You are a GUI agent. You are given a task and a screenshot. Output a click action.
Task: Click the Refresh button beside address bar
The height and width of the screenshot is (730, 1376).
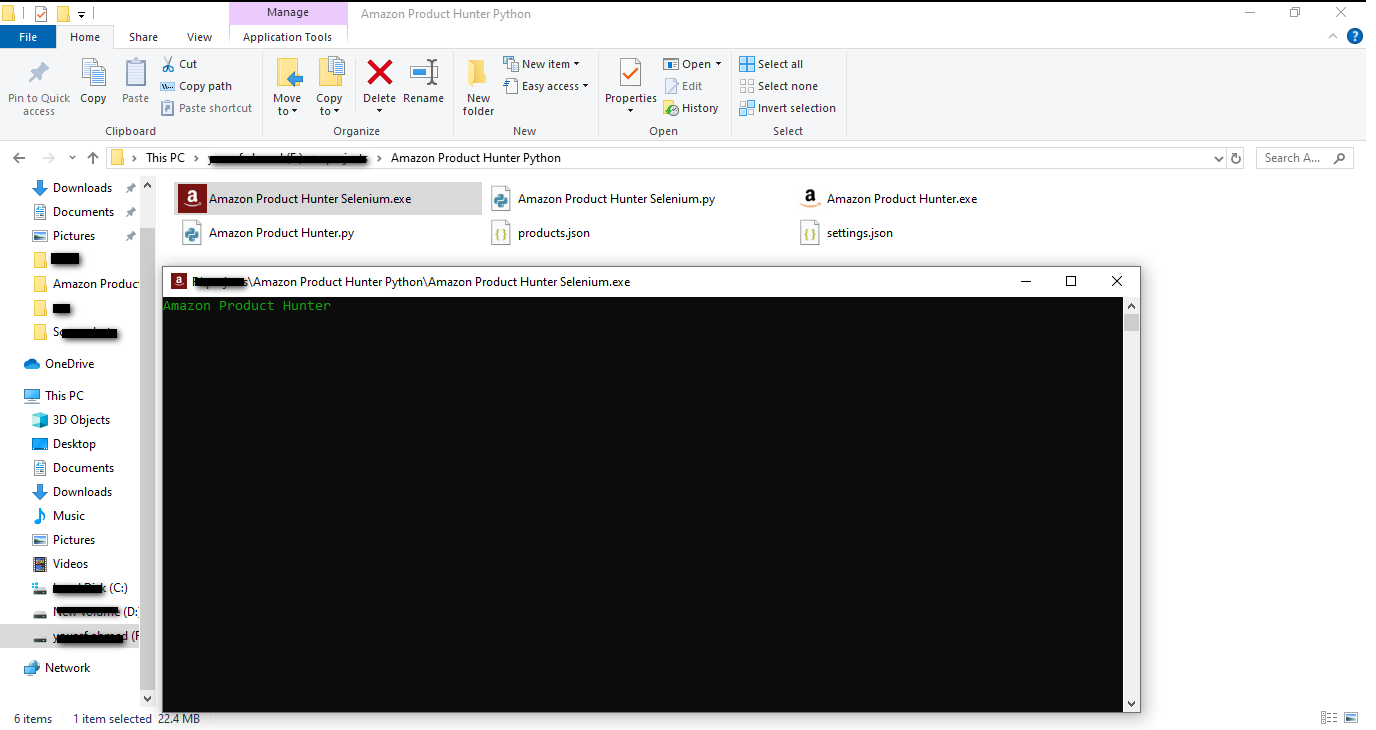click(x=1236, y=158)
